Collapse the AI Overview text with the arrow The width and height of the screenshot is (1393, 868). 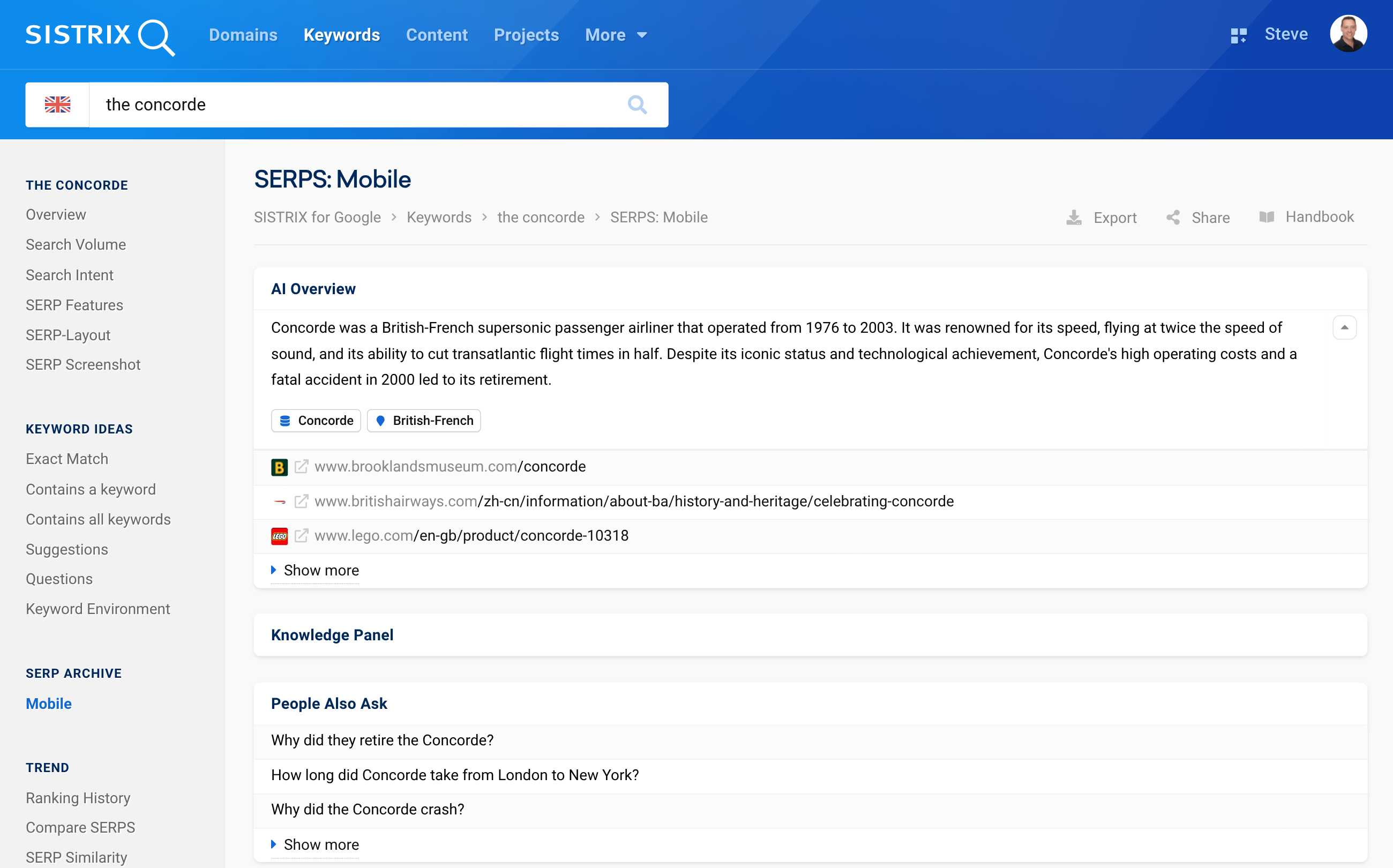tap(1344, 328)
